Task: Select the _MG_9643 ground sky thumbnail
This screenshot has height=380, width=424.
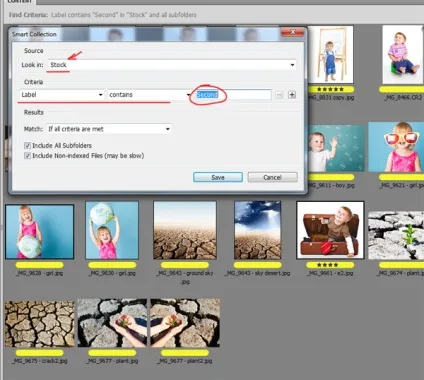Action: [185, 230]
